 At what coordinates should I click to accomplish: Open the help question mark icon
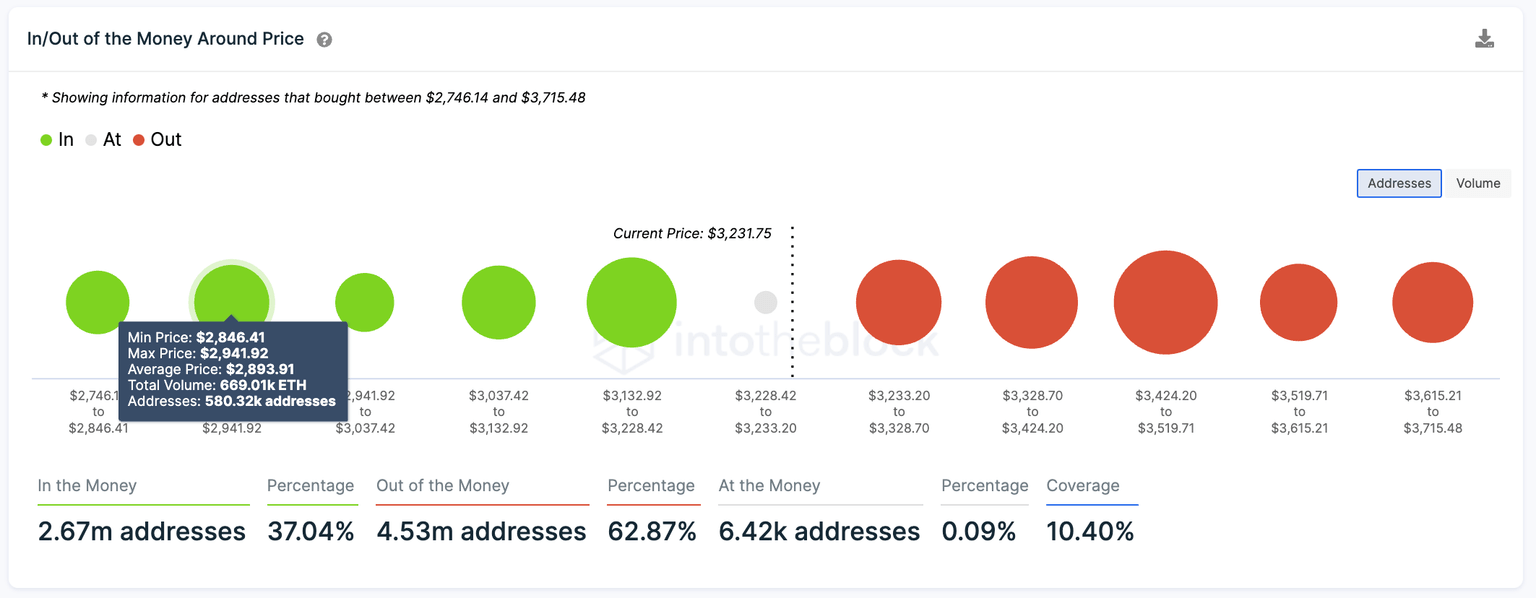[x=324, y=40]
